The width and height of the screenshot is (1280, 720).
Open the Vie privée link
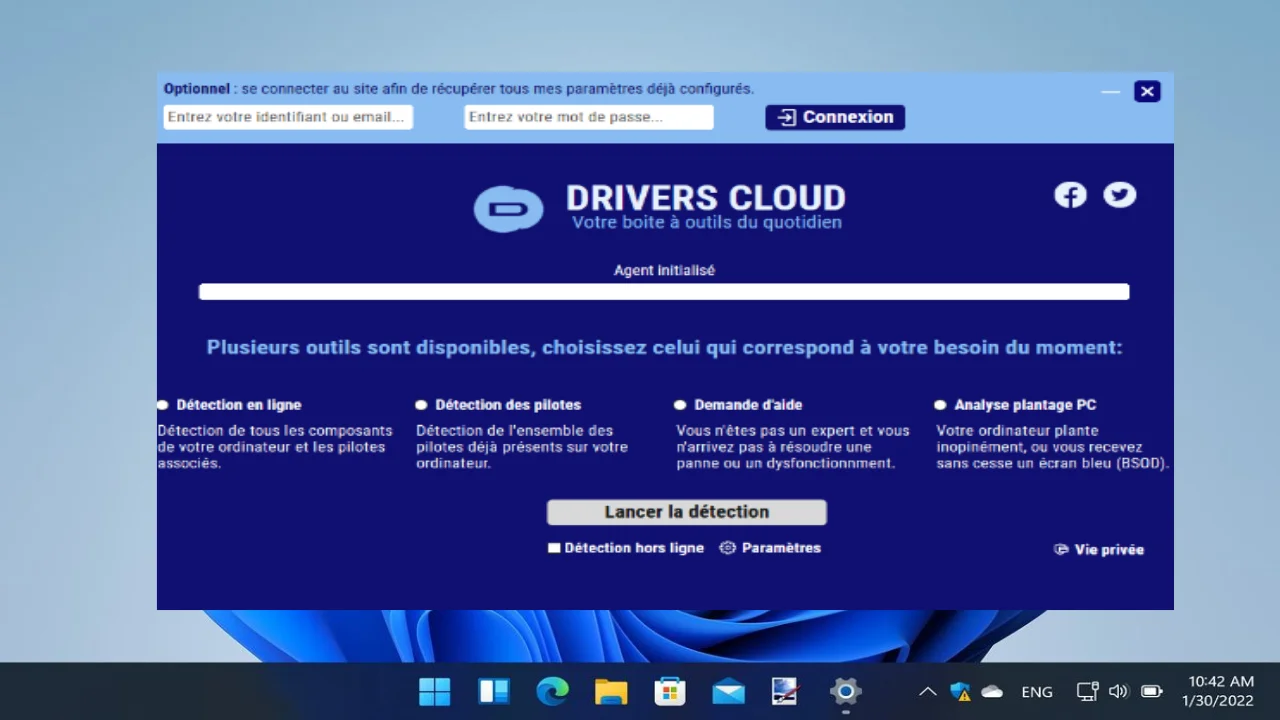click(x=1109, y=549)
